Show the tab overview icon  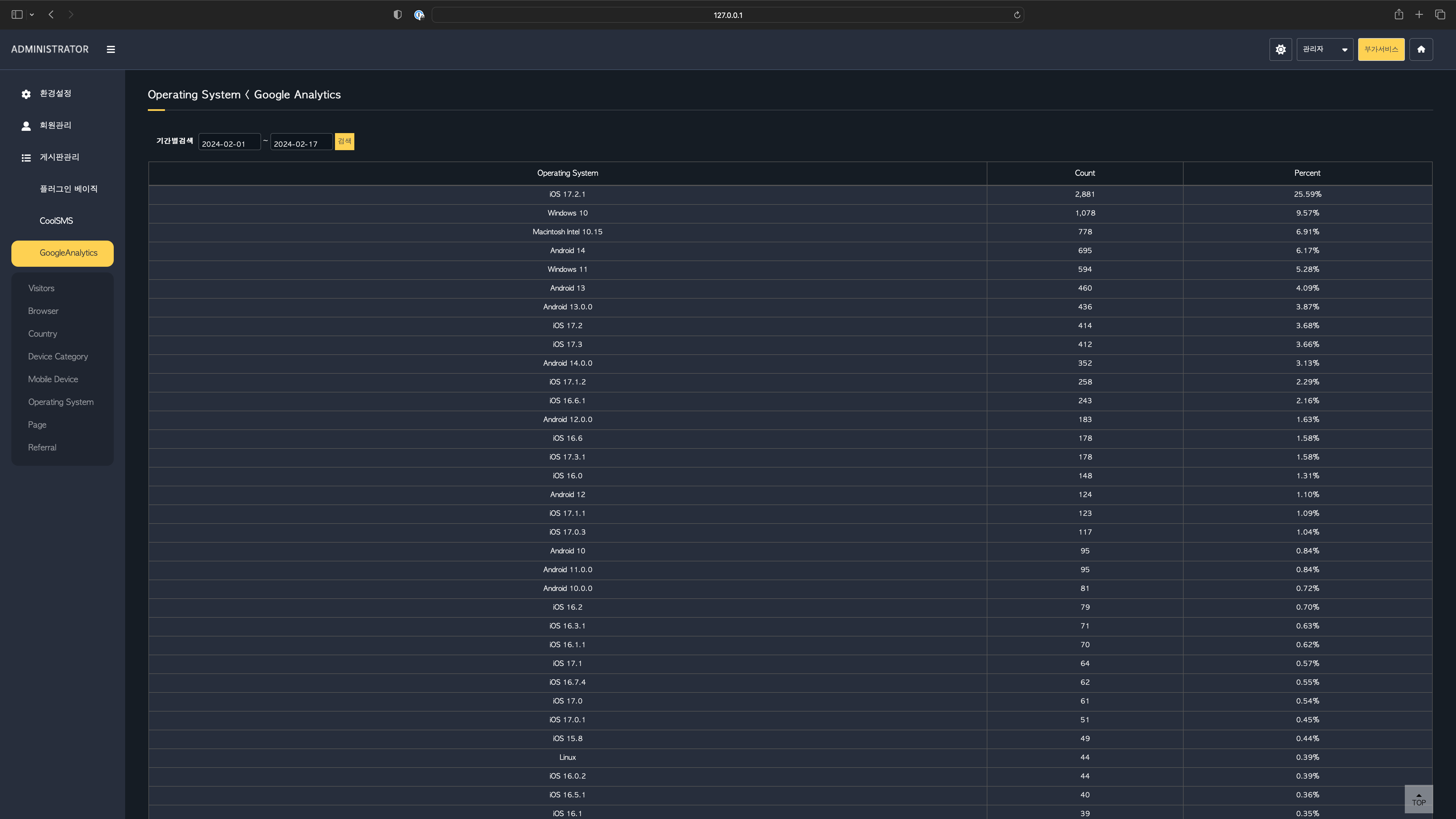pyautogui.click(x=1440, y=15)
